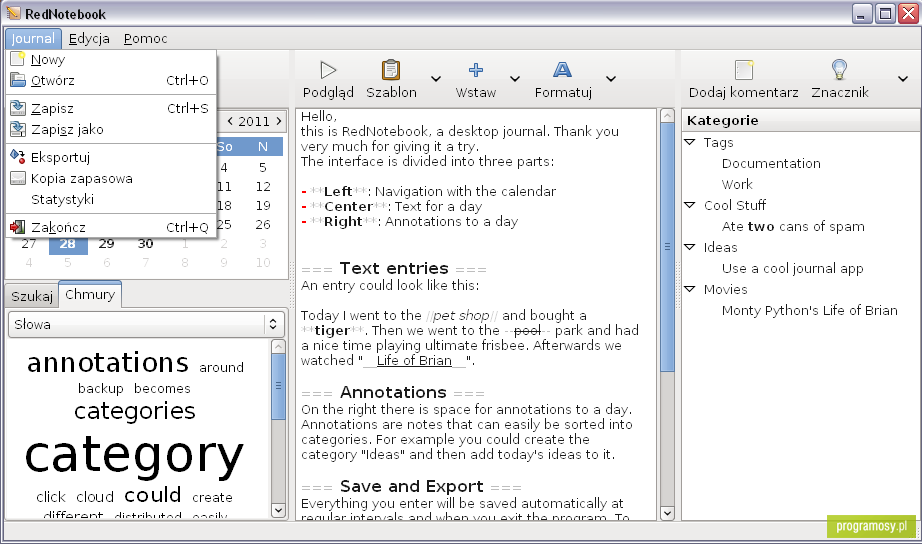Click the editor scrollbar up arrow
The image size is (922, 544).
click(667, 115)
